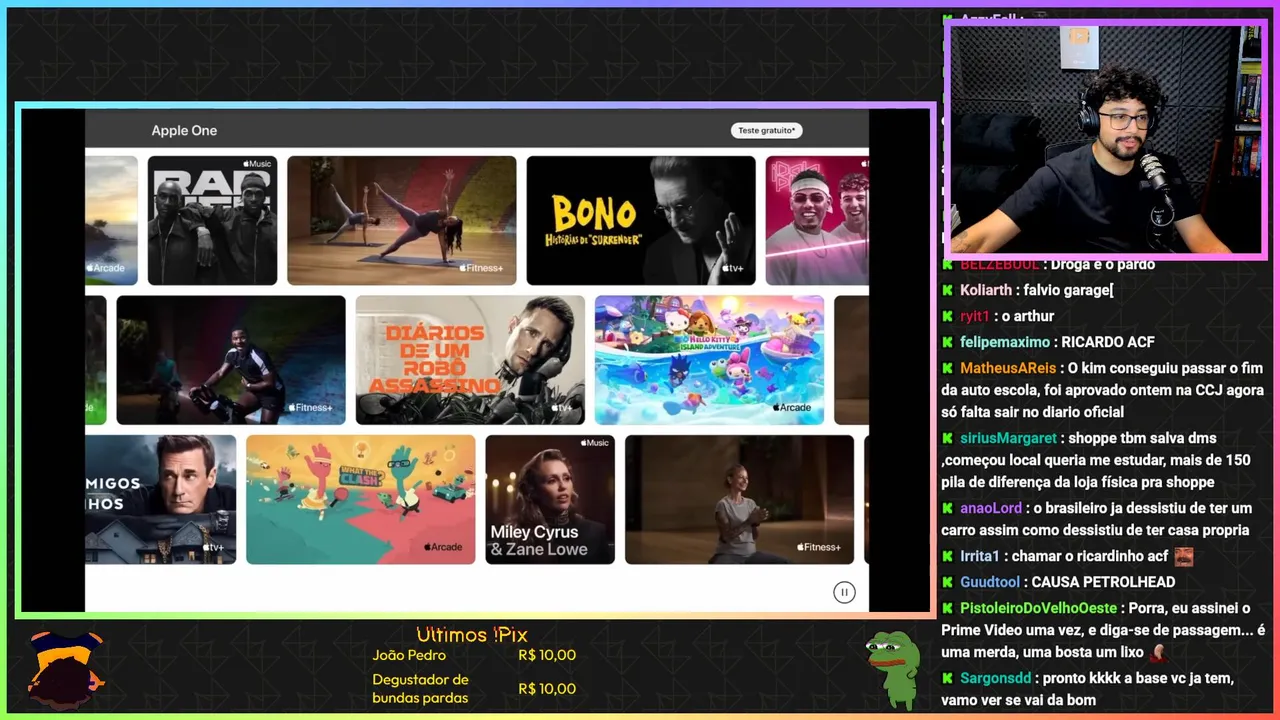
Task: Click the Kick badge next to BELZEBUUL
Action: tap(947, 264)
